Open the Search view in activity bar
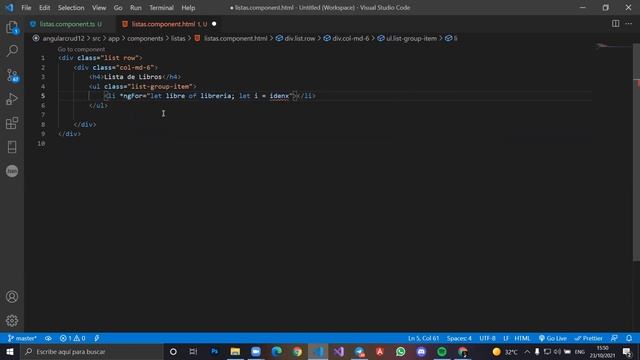Viewport: 640px width, 360px height. 12,51
